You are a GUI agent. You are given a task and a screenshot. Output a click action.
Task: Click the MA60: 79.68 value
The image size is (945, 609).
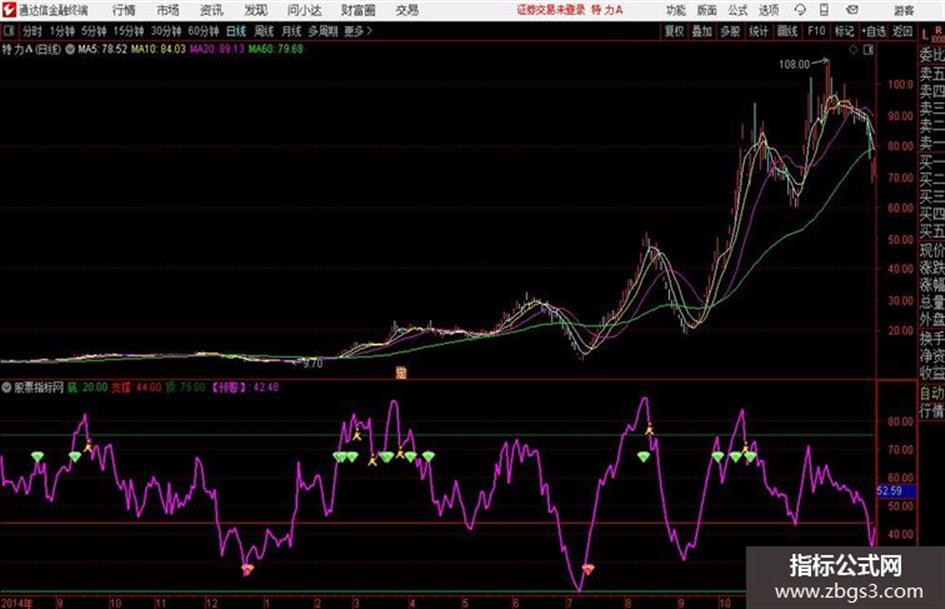tap(275, 49)
